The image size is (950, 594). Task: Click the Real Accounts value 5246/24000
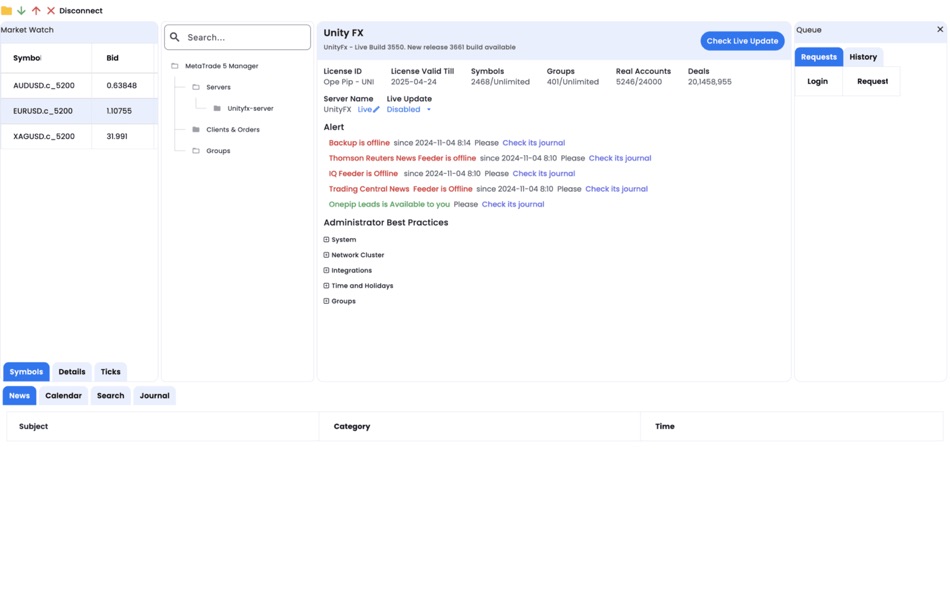(x=639, y=82)
